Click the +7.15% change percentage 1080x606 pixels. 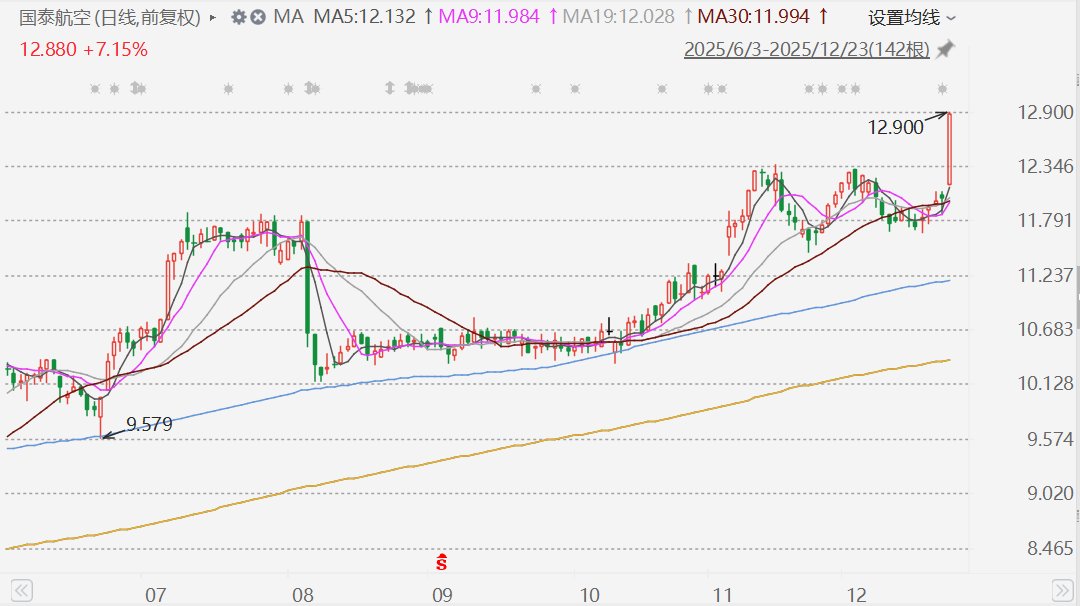(x=115, y=50)
